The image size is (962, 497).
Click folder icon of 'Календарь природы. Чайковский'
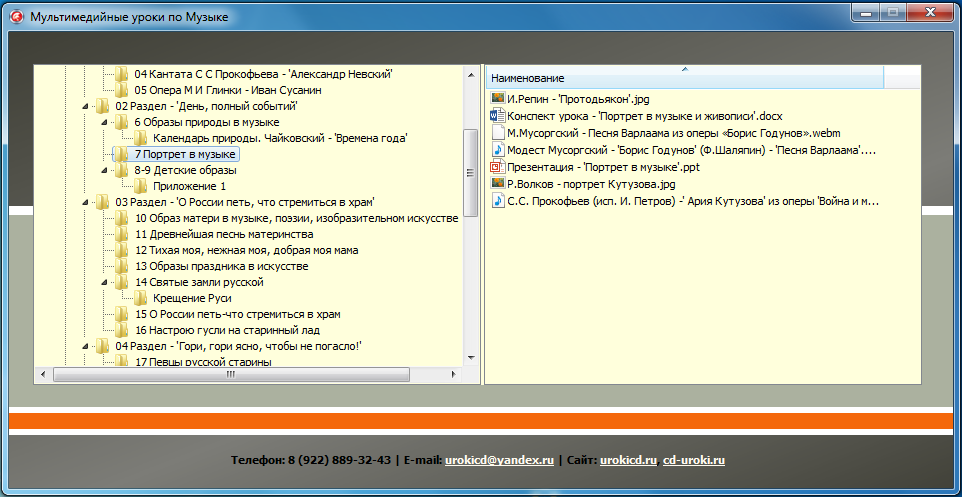(x=140, y=138)
